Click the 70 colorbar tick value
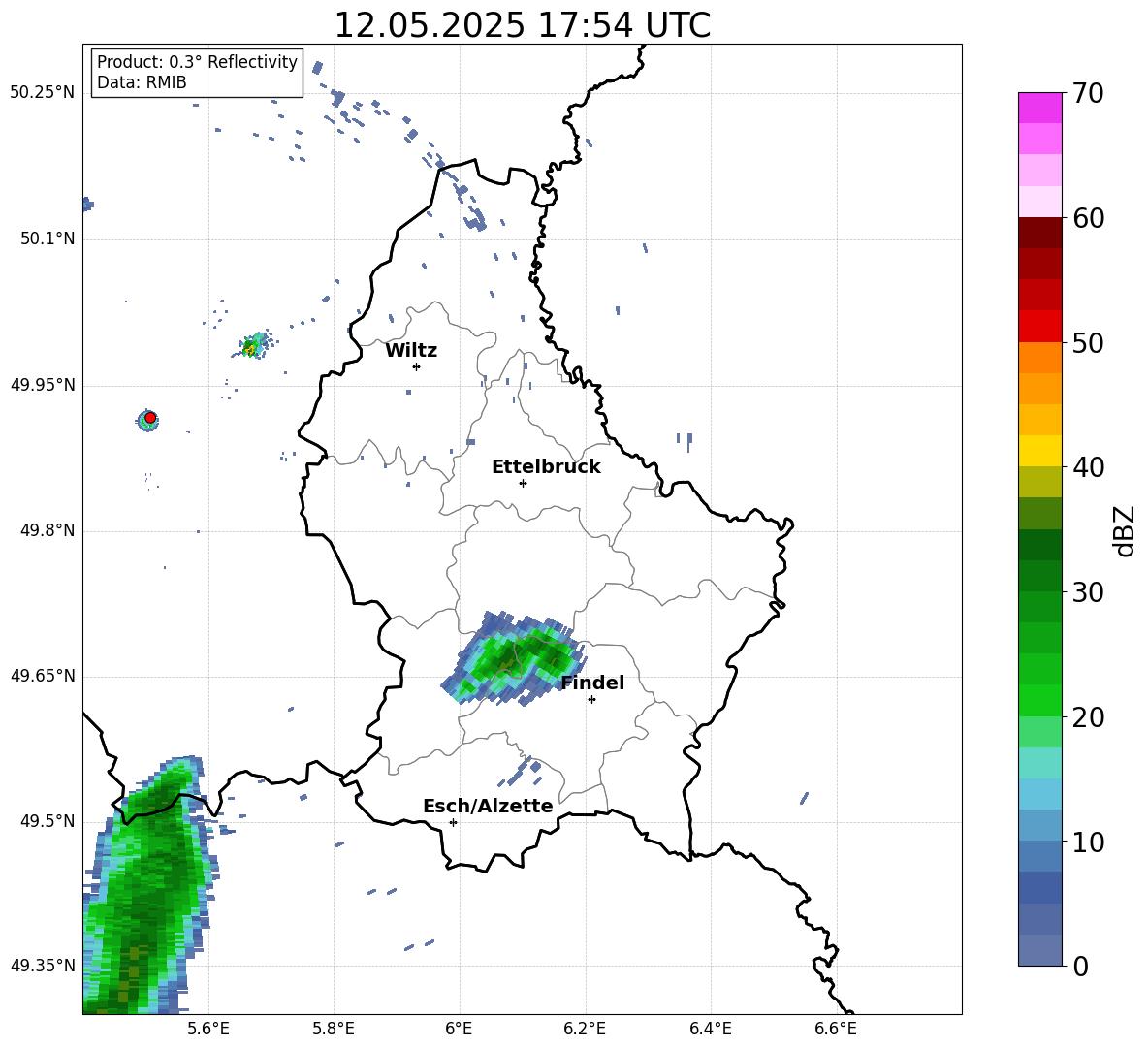This screenshot has height=1048, width=1148. click(1088, 94)
